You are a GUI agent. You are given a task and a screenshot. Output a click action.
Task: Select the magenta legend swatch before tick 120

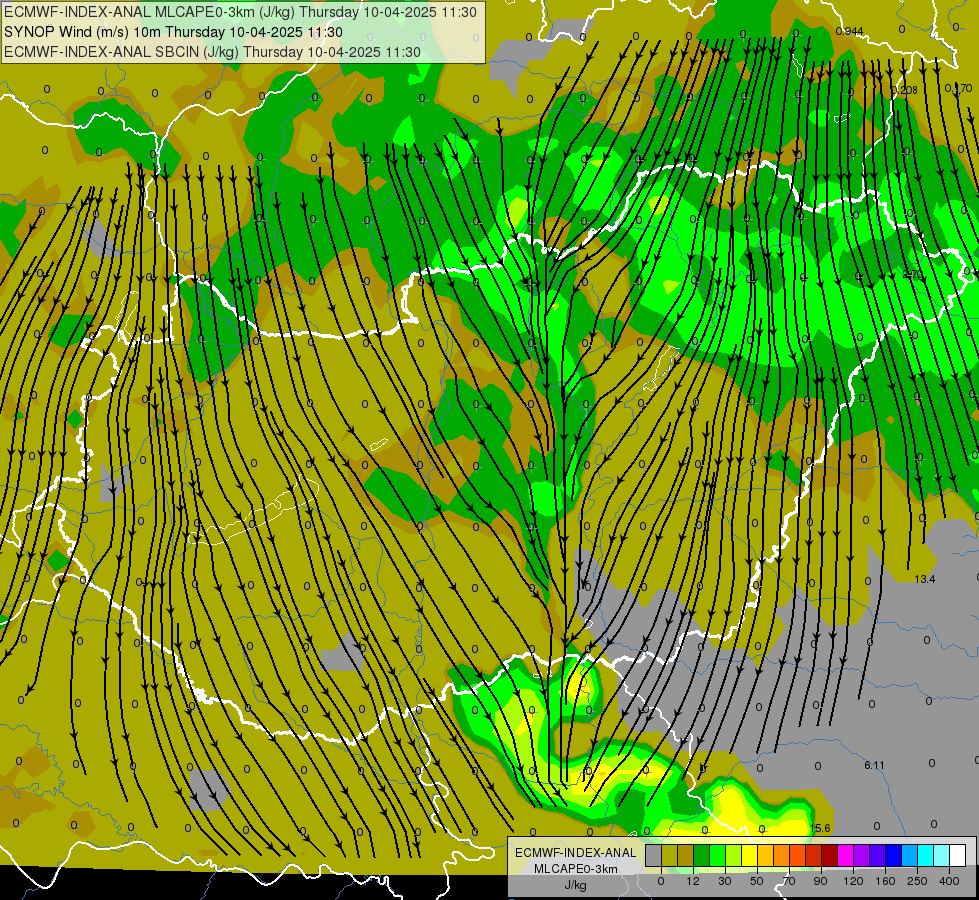point(845,855)
